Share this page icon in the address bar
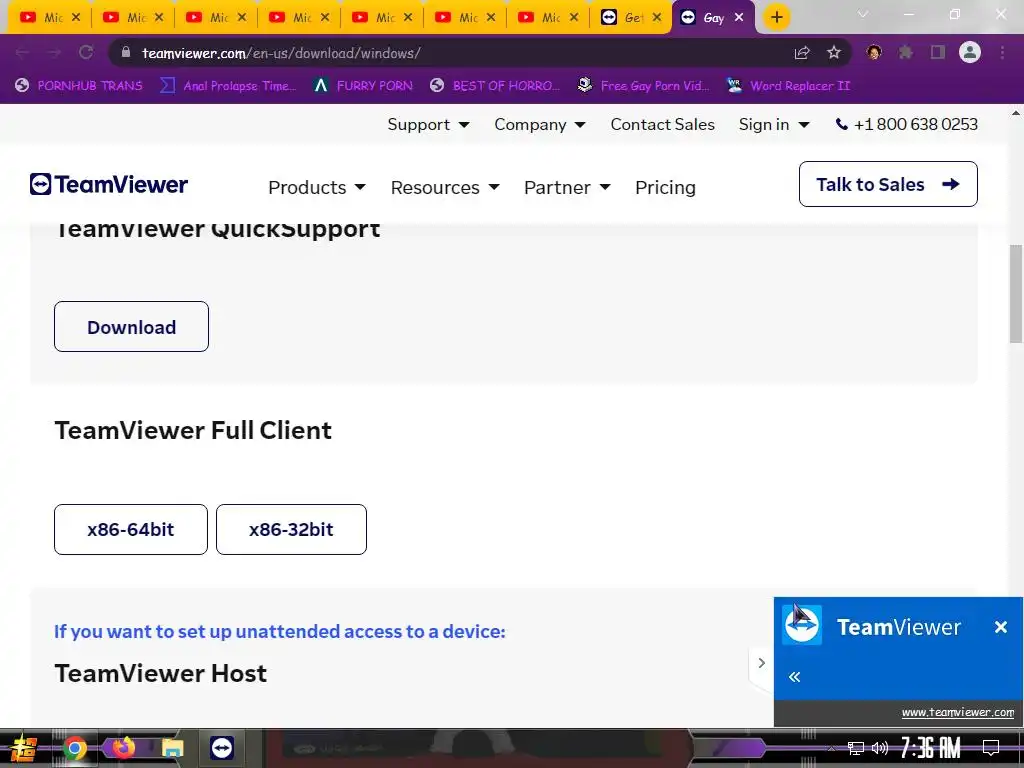The width and height of the screenshot is (1024, 768). [x=802, y=52]
